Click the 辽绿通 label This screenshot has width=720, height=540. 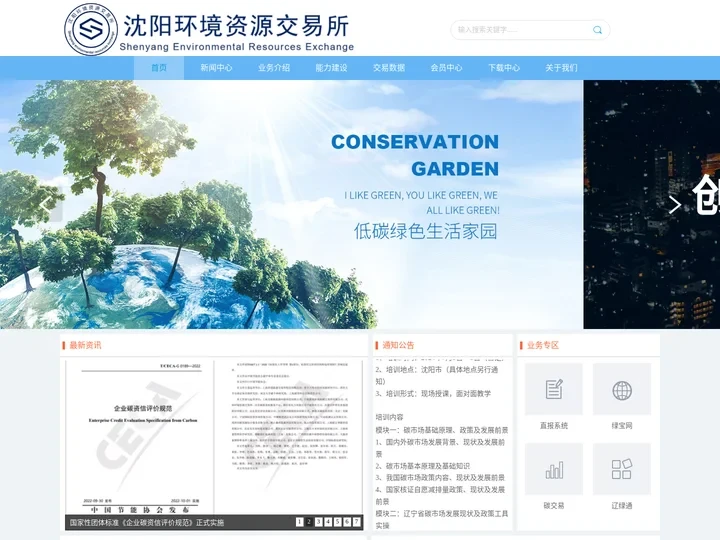622,506
